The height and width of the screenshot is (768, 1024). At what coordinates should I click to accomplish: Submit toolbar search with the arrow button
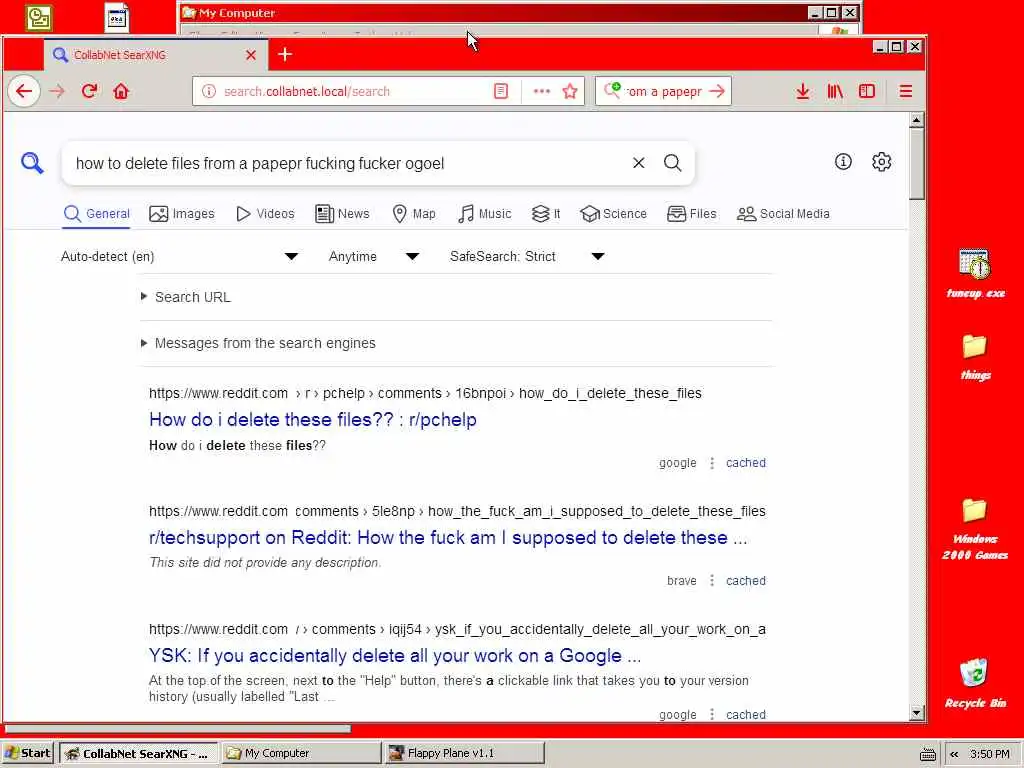click(x=717, y=91)
